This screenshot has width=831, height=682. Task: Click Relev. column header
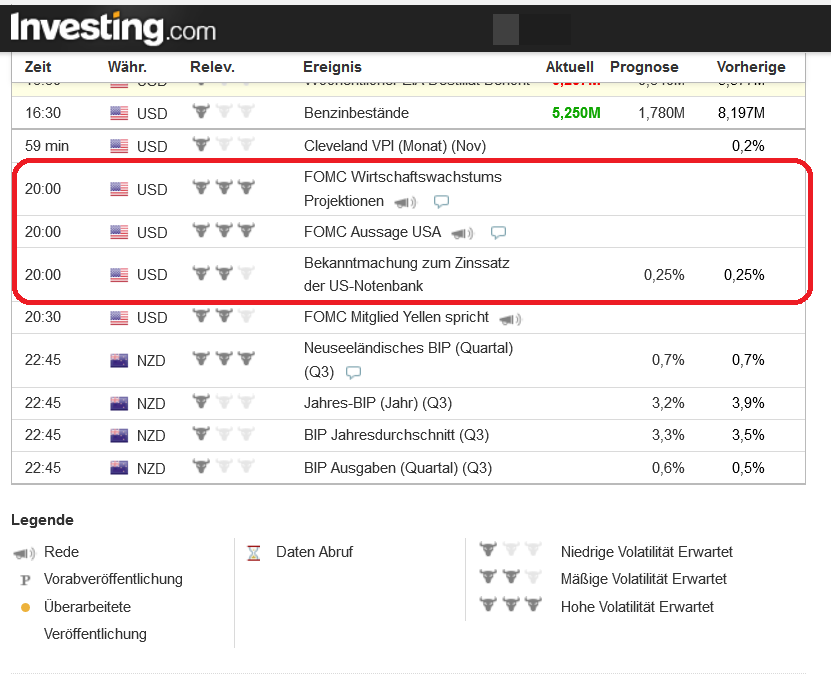click(x=212, y=67)
